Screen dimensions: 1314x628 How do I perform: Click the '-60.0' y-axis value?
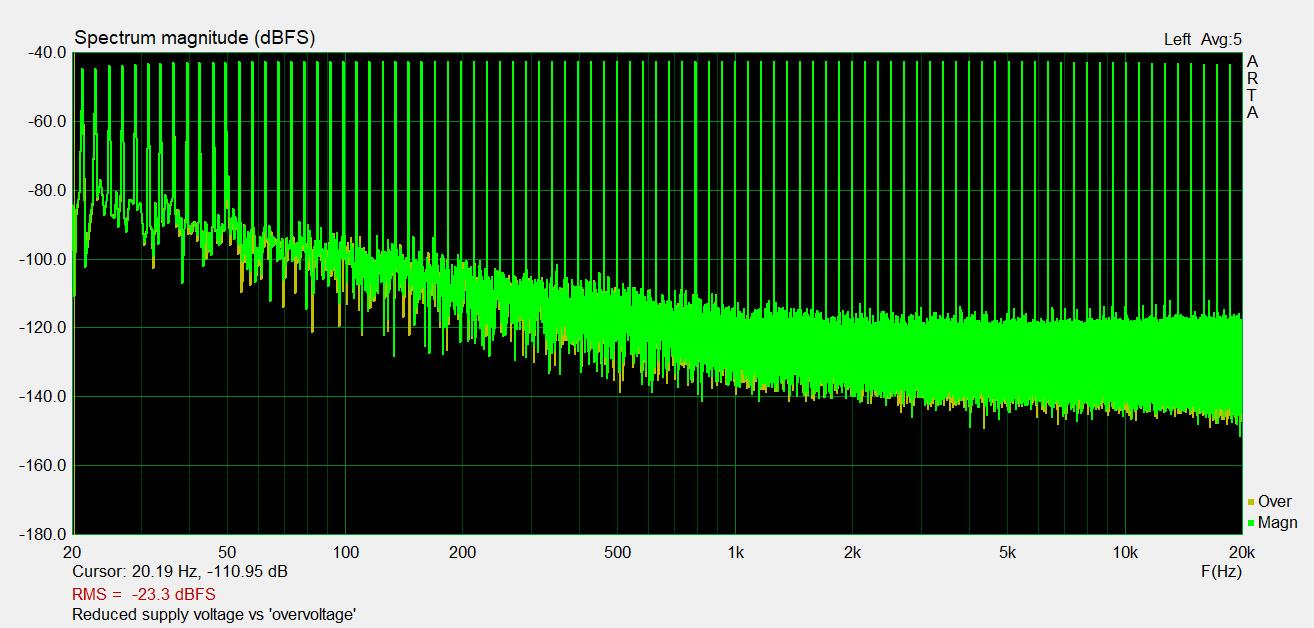tap(46, 121)
